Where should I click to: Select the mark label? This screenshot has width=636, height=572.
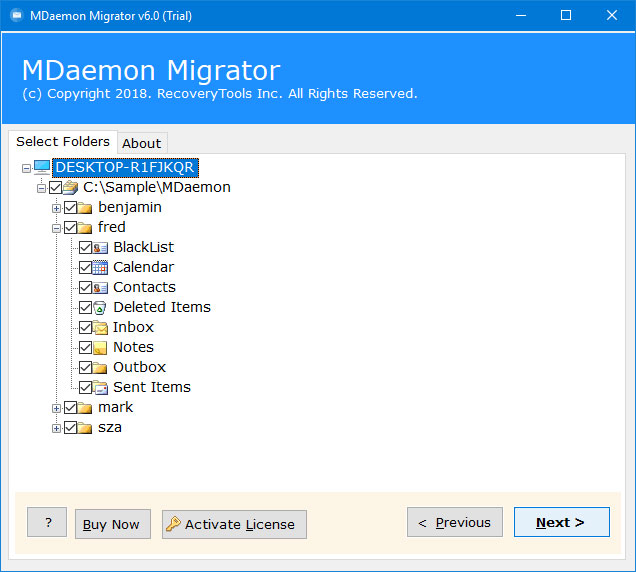[115, 407]
